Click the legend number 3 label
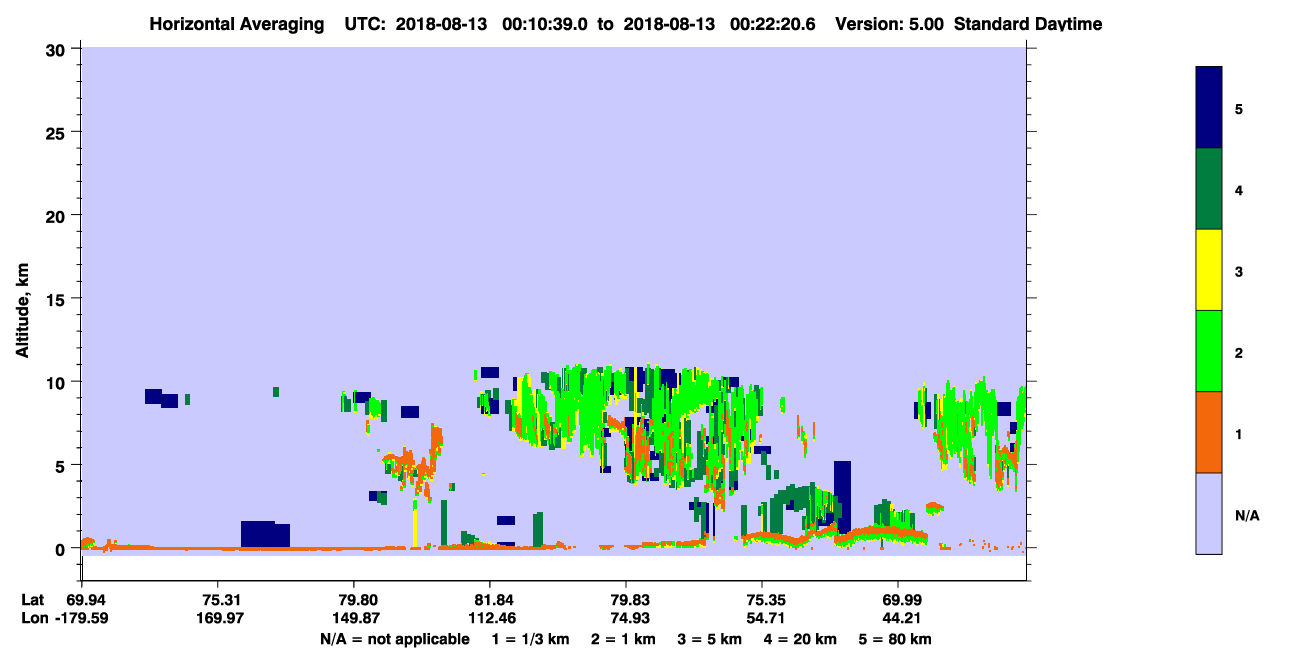This screenshot has height=667, width=1300. (x=1239, y=270)
